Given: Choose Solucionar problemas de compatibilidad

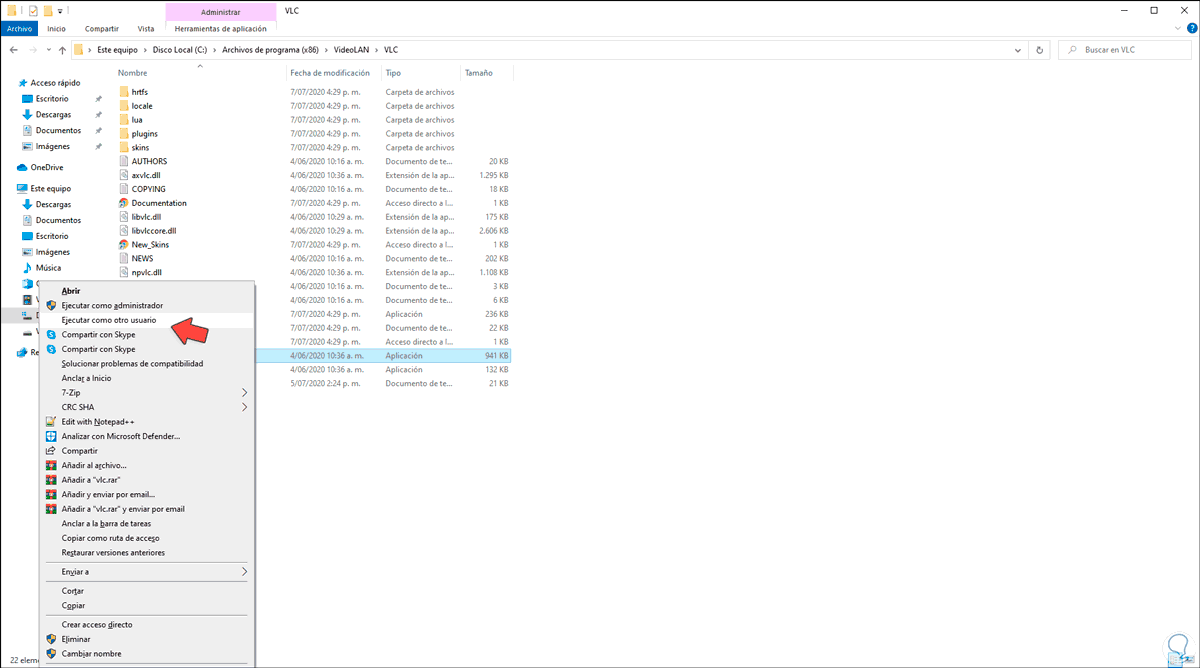Looking at the screenshot, I should click(x=132, y=364).
